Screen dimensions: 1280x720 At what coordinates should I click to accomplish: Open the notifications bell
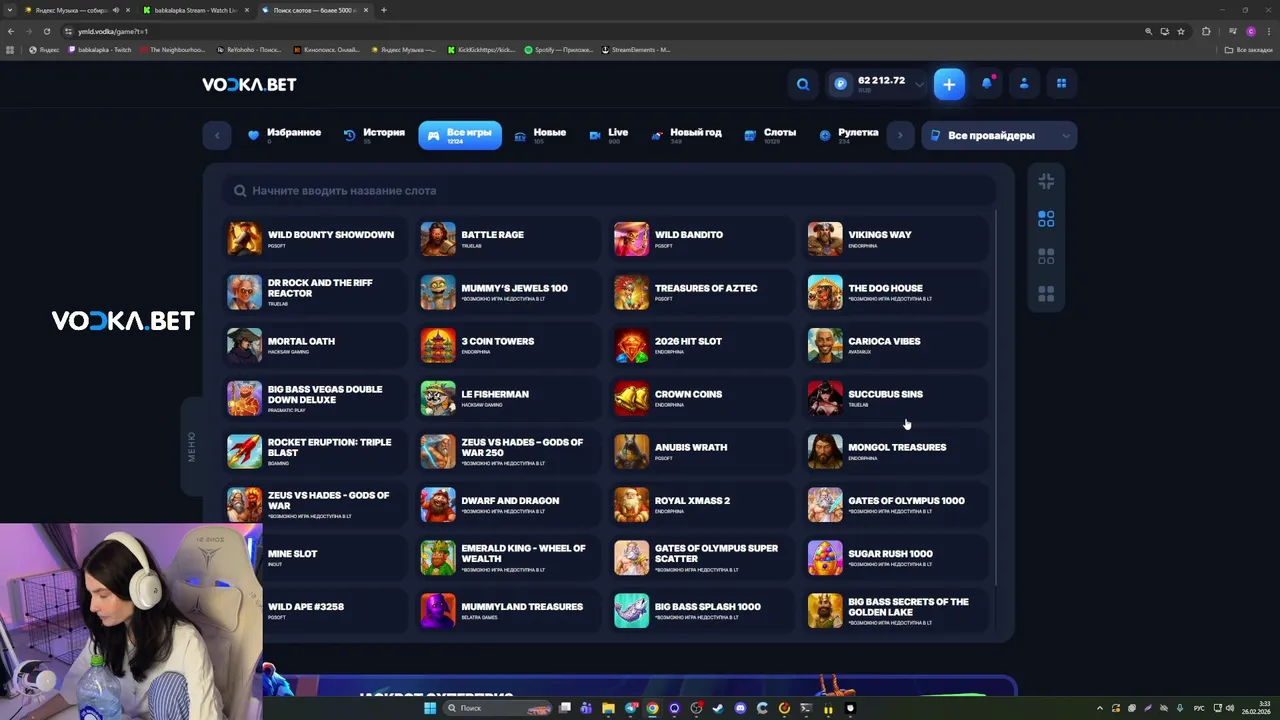click(987, 84)
